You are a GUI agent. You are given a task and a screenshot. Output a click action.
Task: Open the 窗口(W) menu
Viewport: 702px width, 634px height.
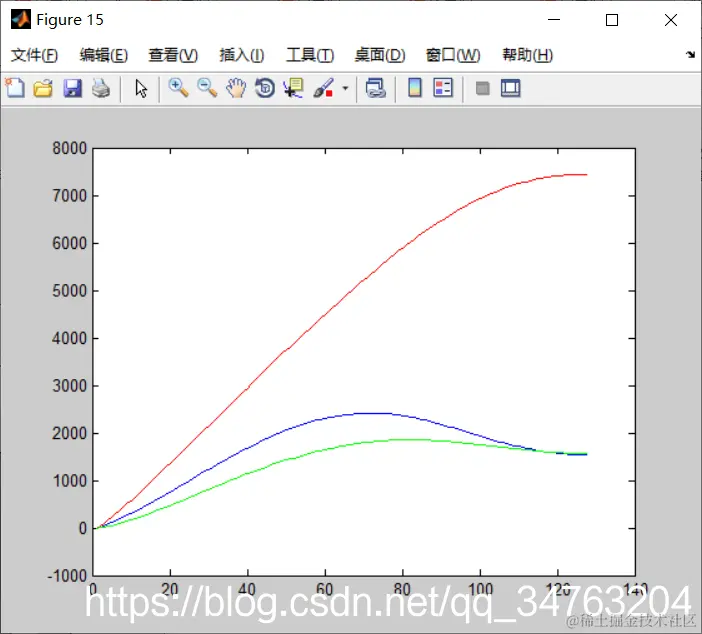click(x=453, y=55)
